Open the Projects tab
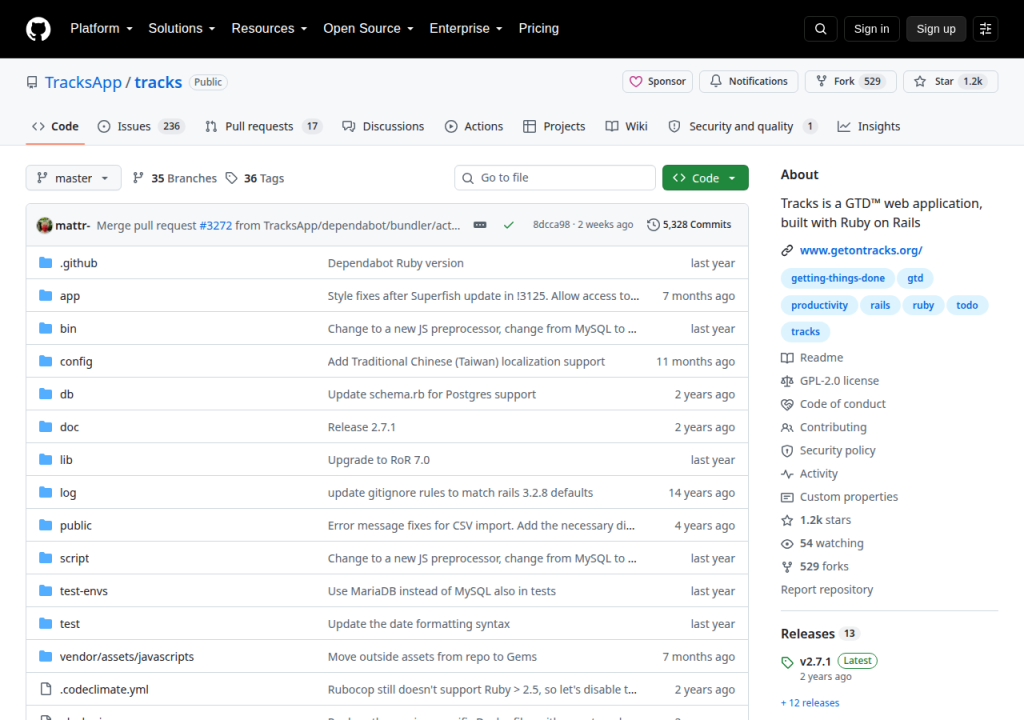This screenshot has width=1024, height=720. click(x=554, y=126)
